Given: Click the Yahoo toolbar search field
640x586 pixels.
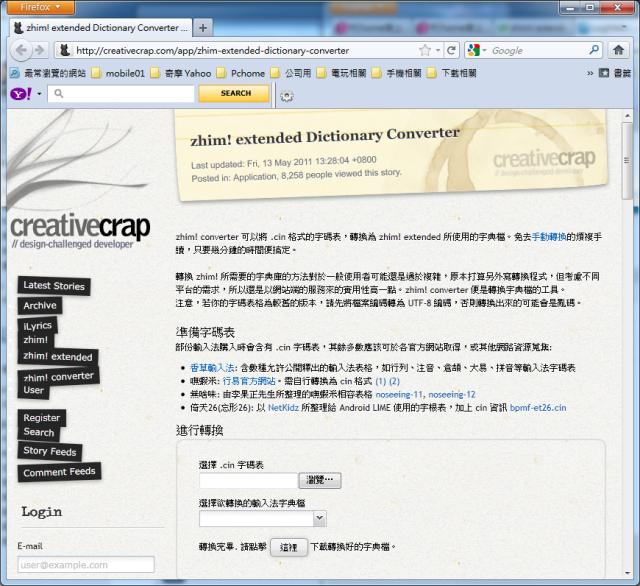Looking at the screenshot, I should (121, 94).
